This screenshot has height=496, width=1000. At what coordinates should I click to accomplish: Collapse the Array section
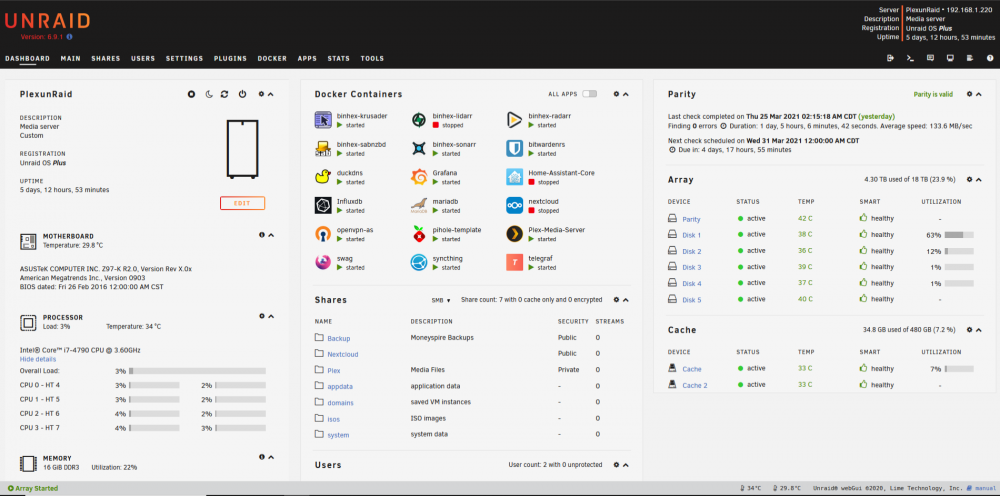pyautogui.click(x=979, y=180)
